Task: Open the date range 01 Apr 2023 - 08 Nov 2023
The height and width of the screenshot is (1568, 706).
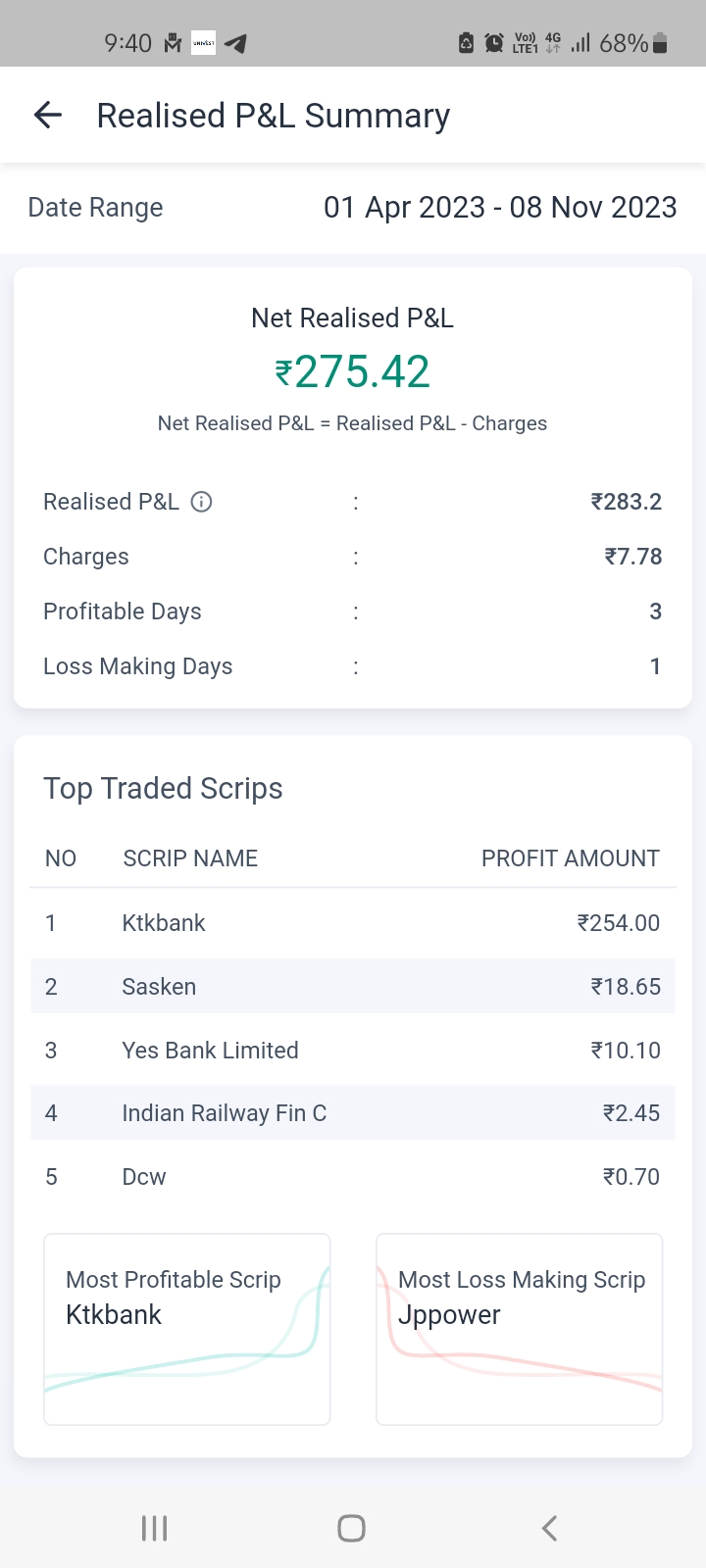Action: pyautogui.click(x=500, y=208)
